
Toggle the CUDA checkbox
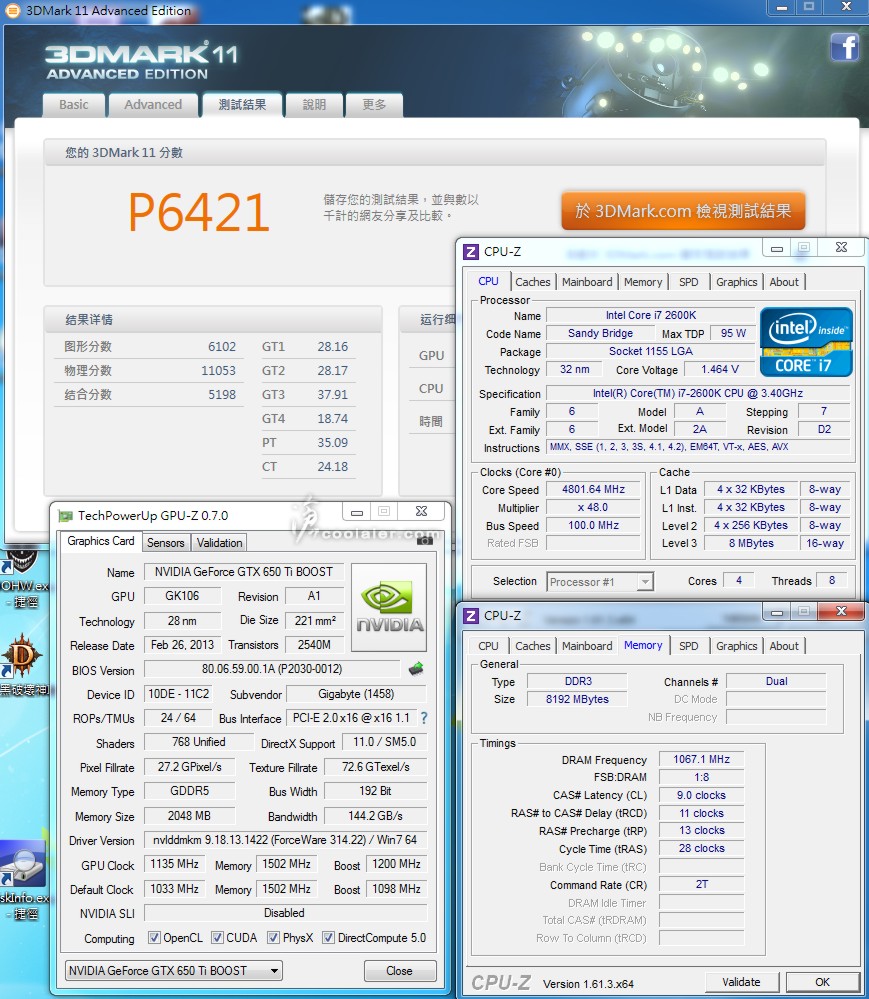[x=217, y=937]
